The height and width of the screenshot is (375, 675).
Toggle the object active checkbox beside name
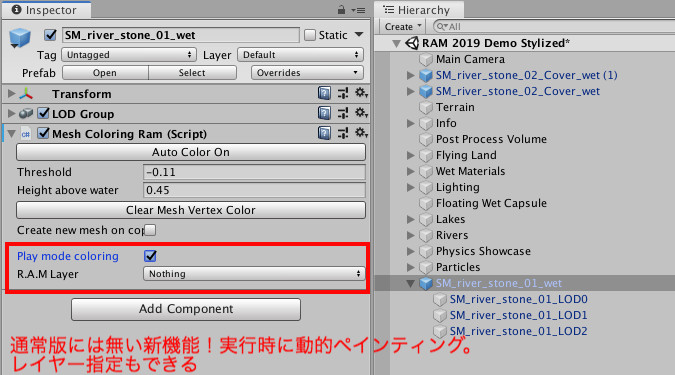point(50,35)
